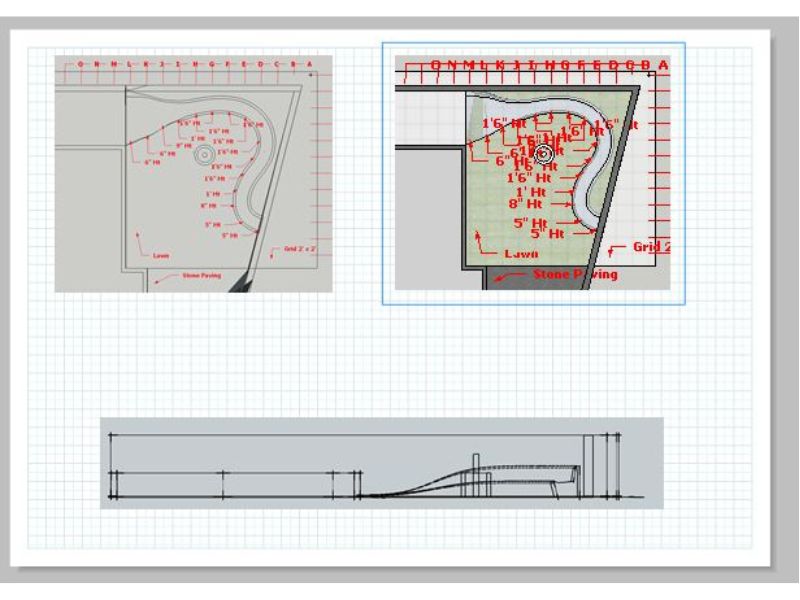Viewport: 800px width, 600px height.
Task: Click the circular fountain symbol in gray plan
Action: pos(203,154)
